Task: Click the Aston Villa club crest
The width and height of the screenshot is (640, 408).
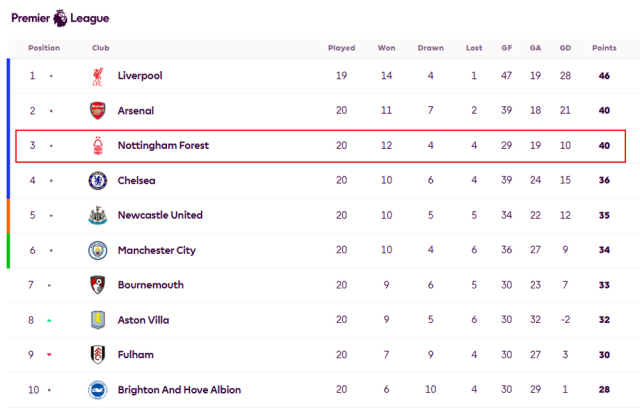Action: point(97,320)
